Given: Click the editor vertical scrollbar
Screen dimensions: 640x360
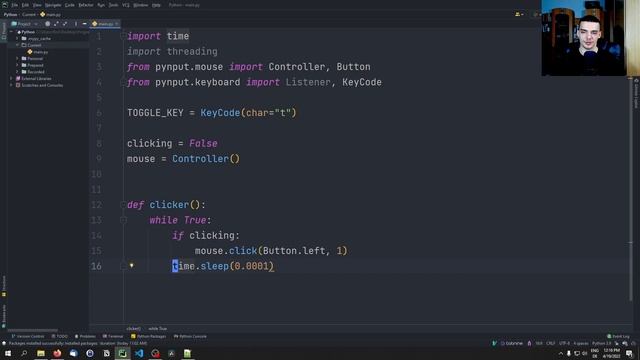Looking at the screenshot, I should (631, 190).
